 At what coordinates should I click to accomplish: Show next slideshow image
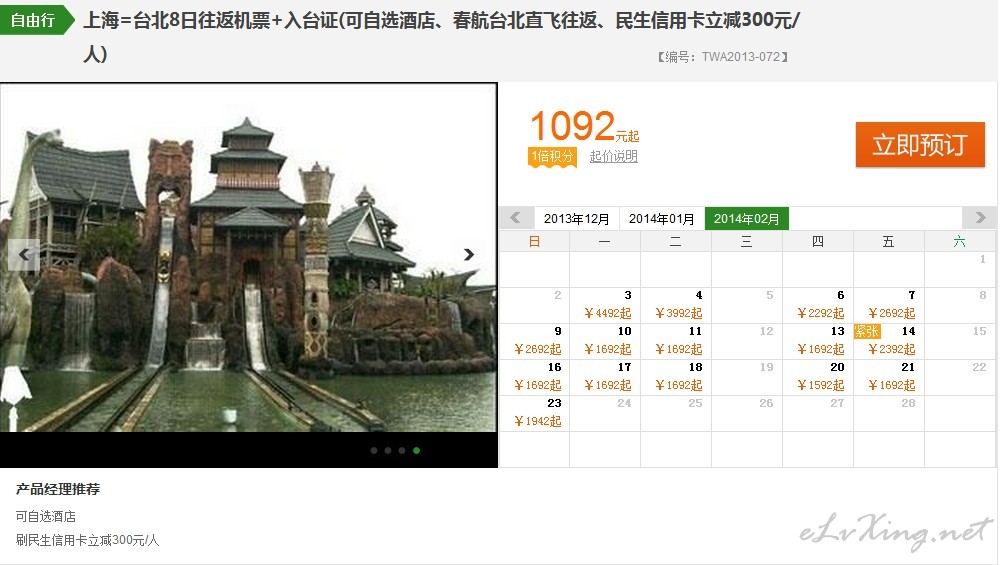tap(469, 254)
